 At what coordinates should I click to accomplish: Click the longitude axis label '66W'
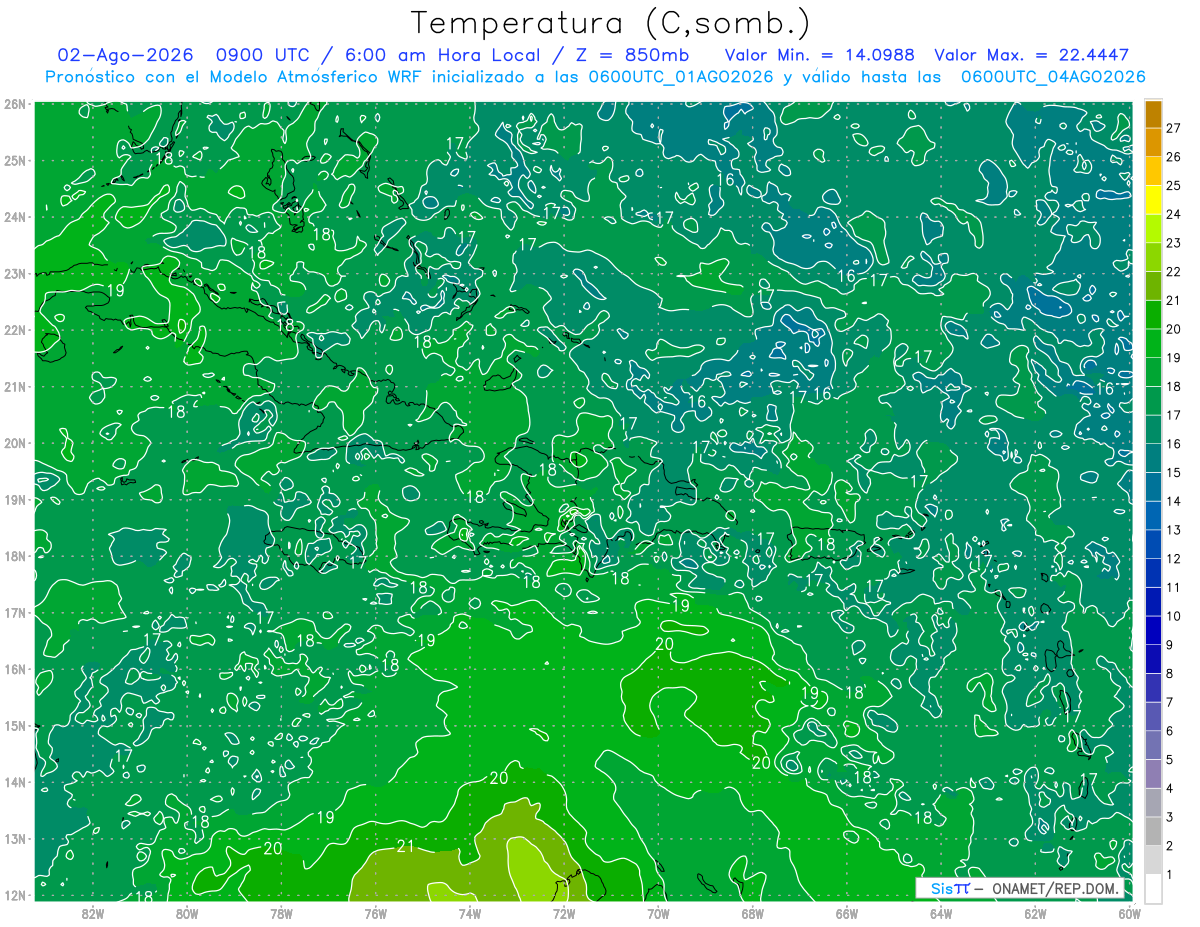846,913
